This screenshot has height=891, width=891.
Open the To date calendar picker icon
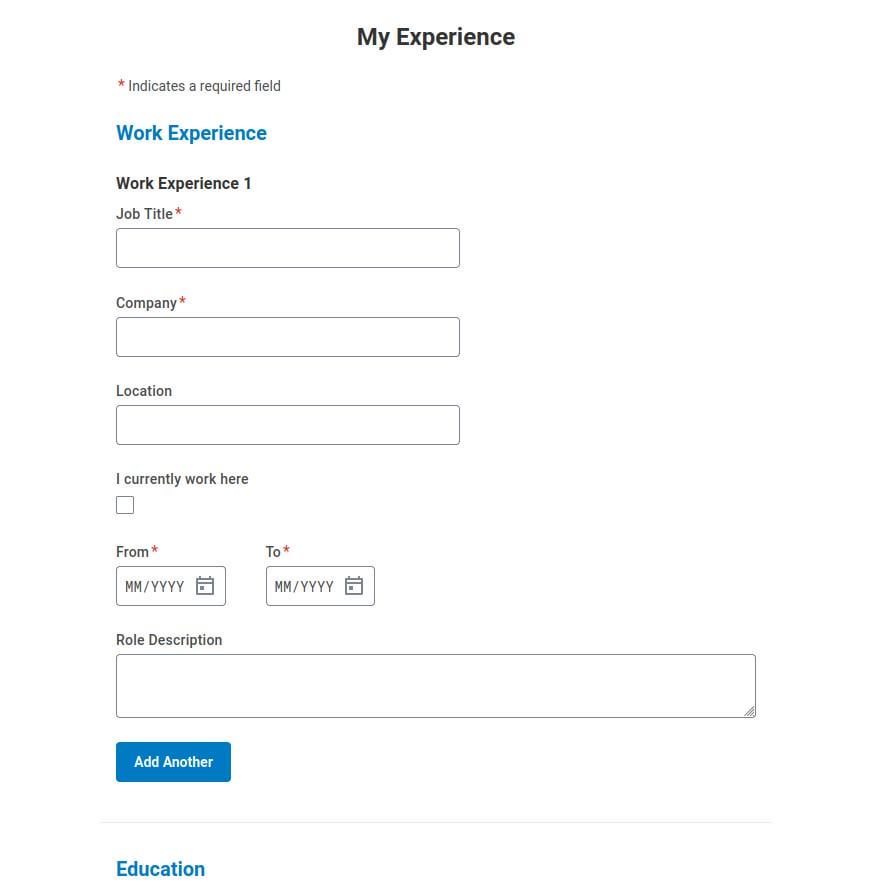[354, 586]
